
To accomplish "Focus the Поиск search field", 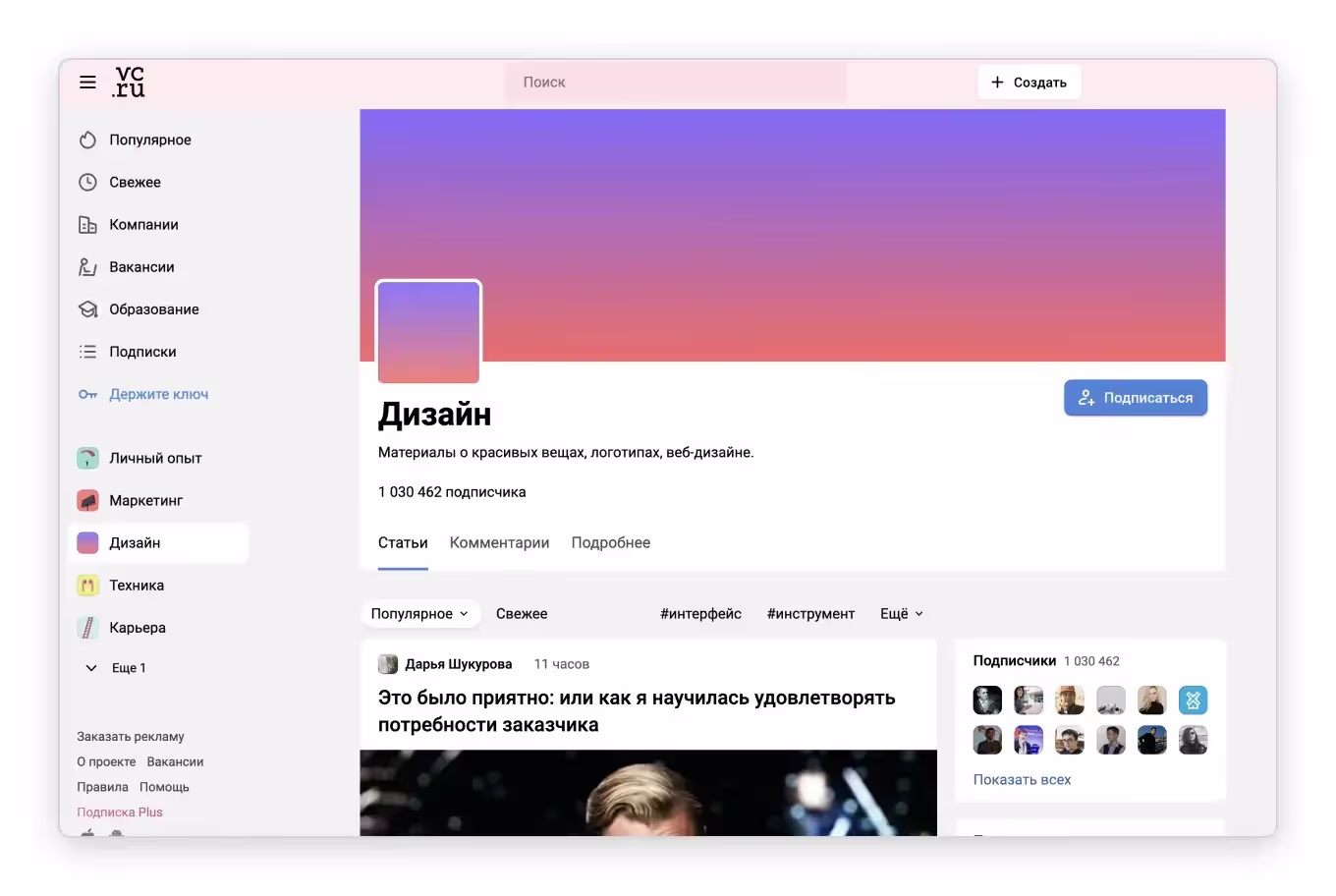I will (x=676, y=83).
